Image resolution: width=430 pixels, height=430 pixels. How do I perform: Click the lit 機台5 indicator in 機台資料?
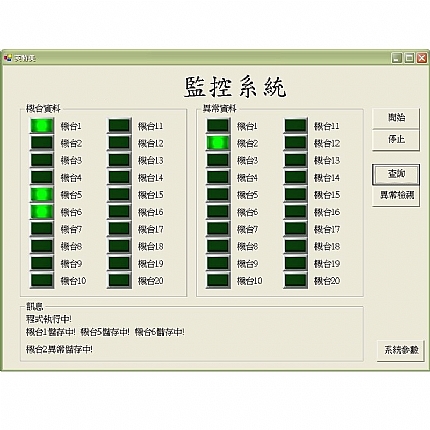pyautogui.click(x=42, y=194)
